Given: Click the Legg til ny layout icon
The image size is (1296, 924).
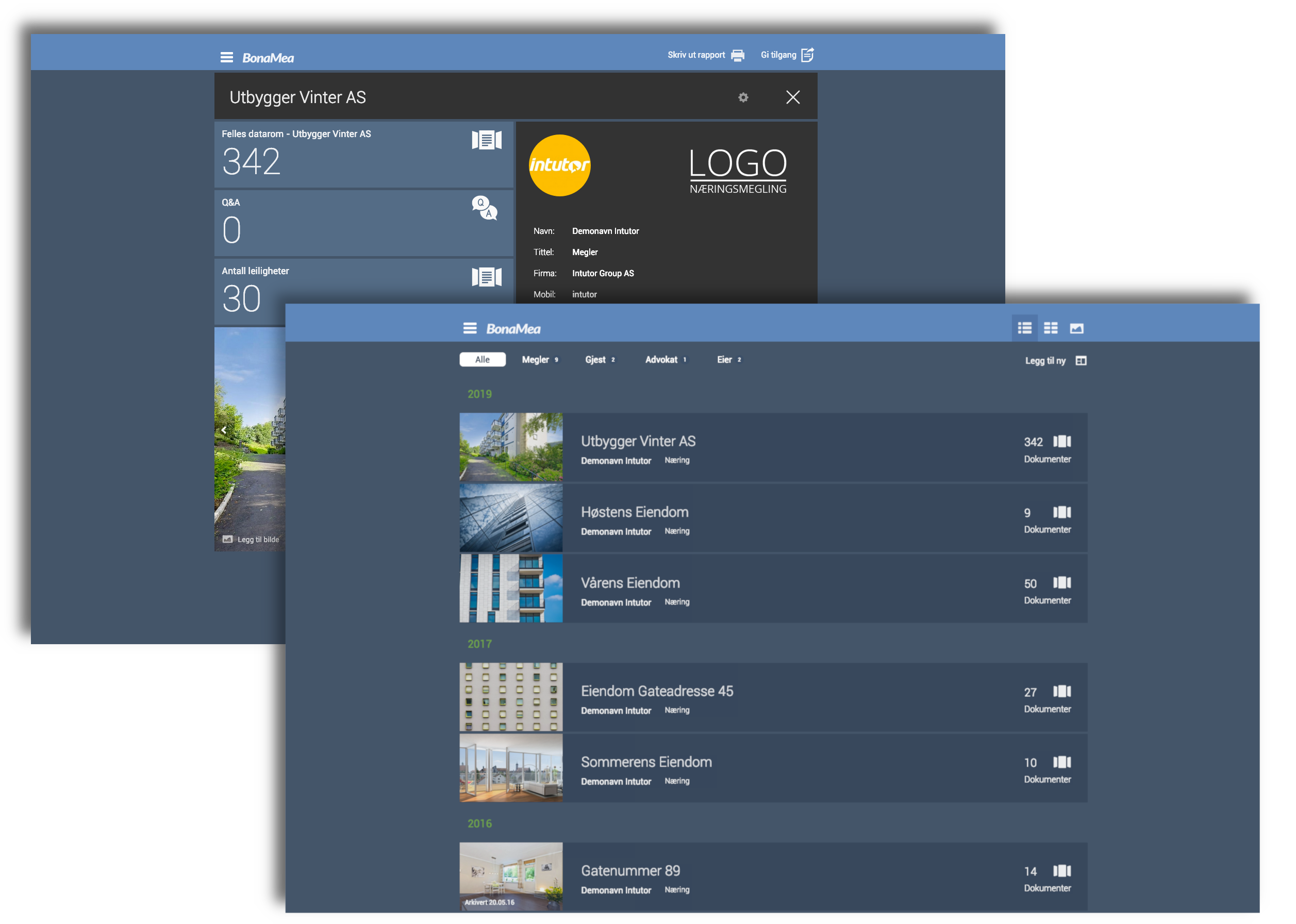Looking at the screenshot, I should [1081, 361].
